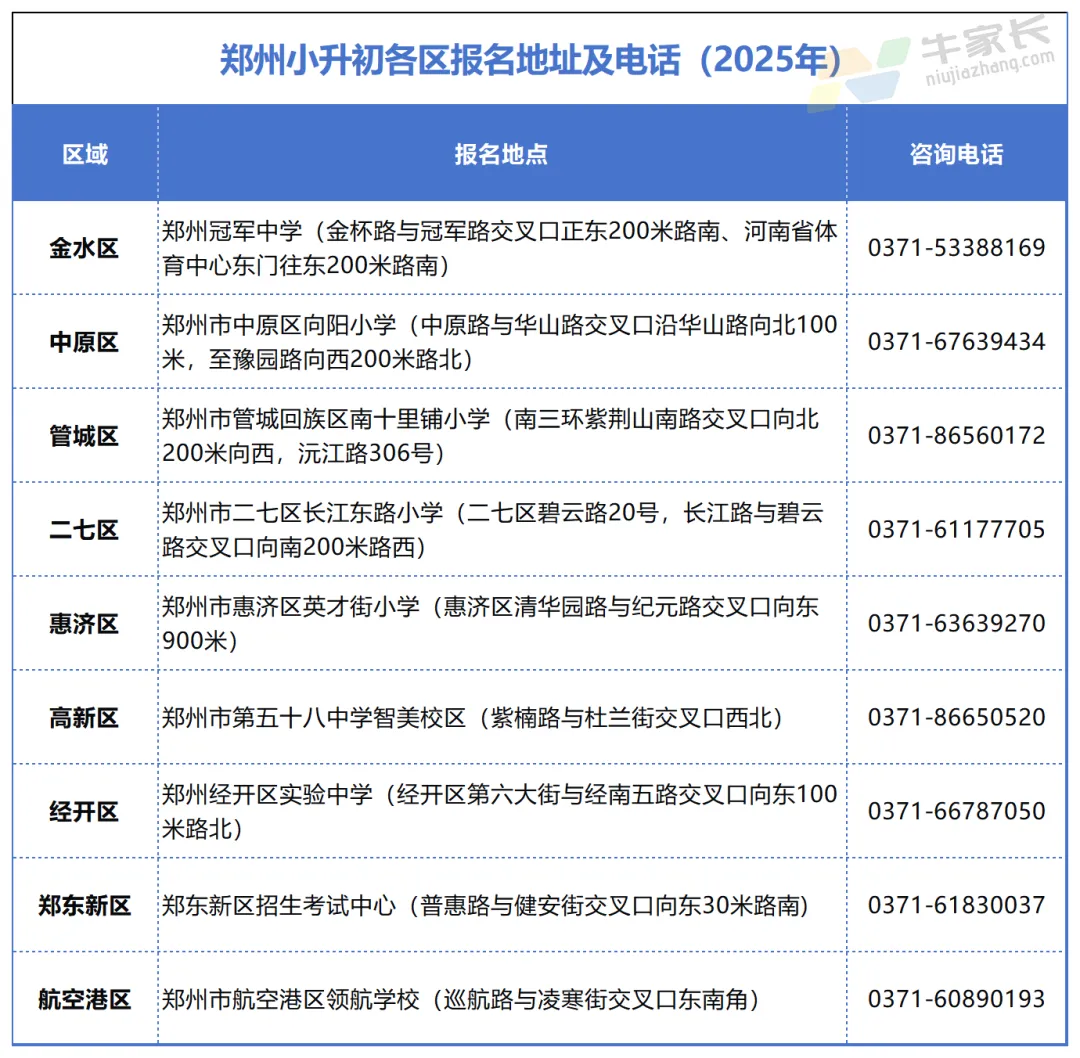Screen dimensions: 1080x1058
Task: Click the 郑东新区 district cell
Action: pos(85,905)
